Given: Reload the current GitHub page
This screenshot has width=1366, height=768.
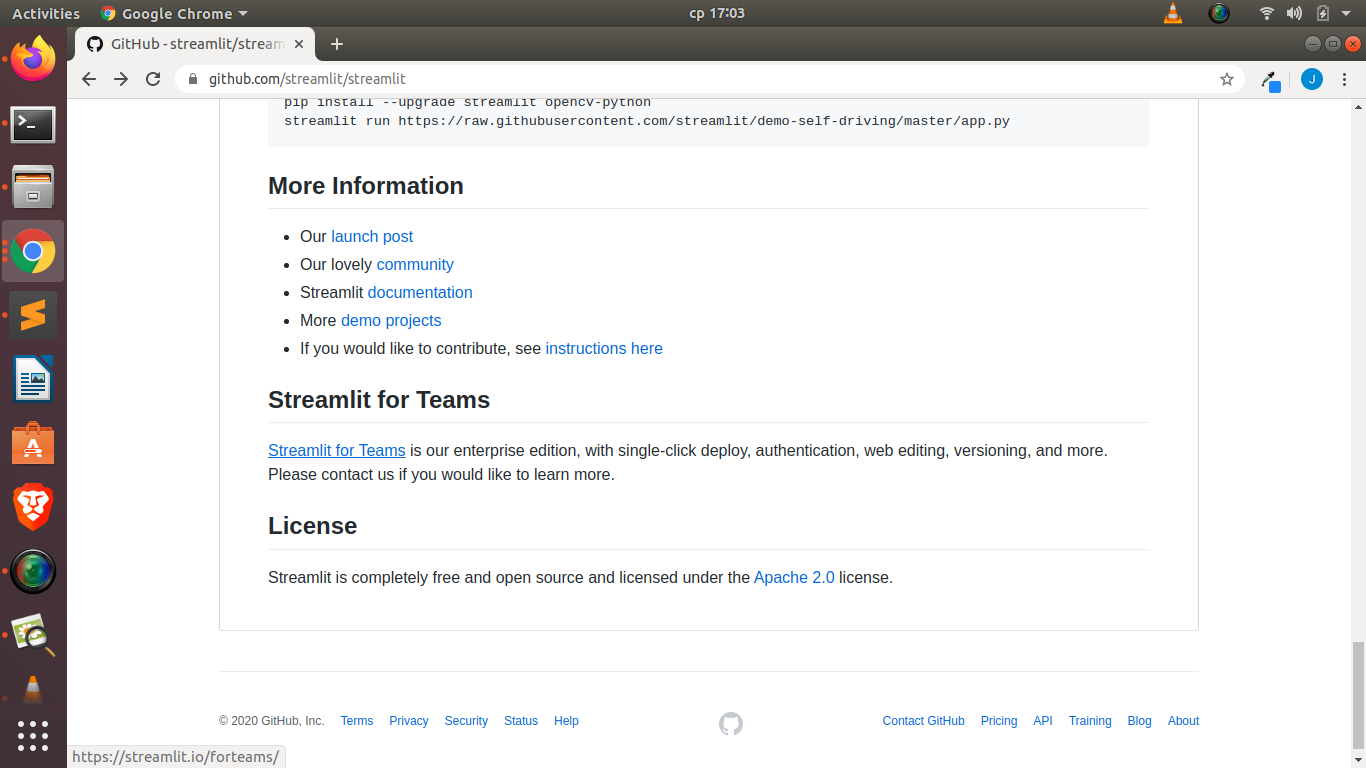Looking at the screenshot, I should (x=153, y=79).
